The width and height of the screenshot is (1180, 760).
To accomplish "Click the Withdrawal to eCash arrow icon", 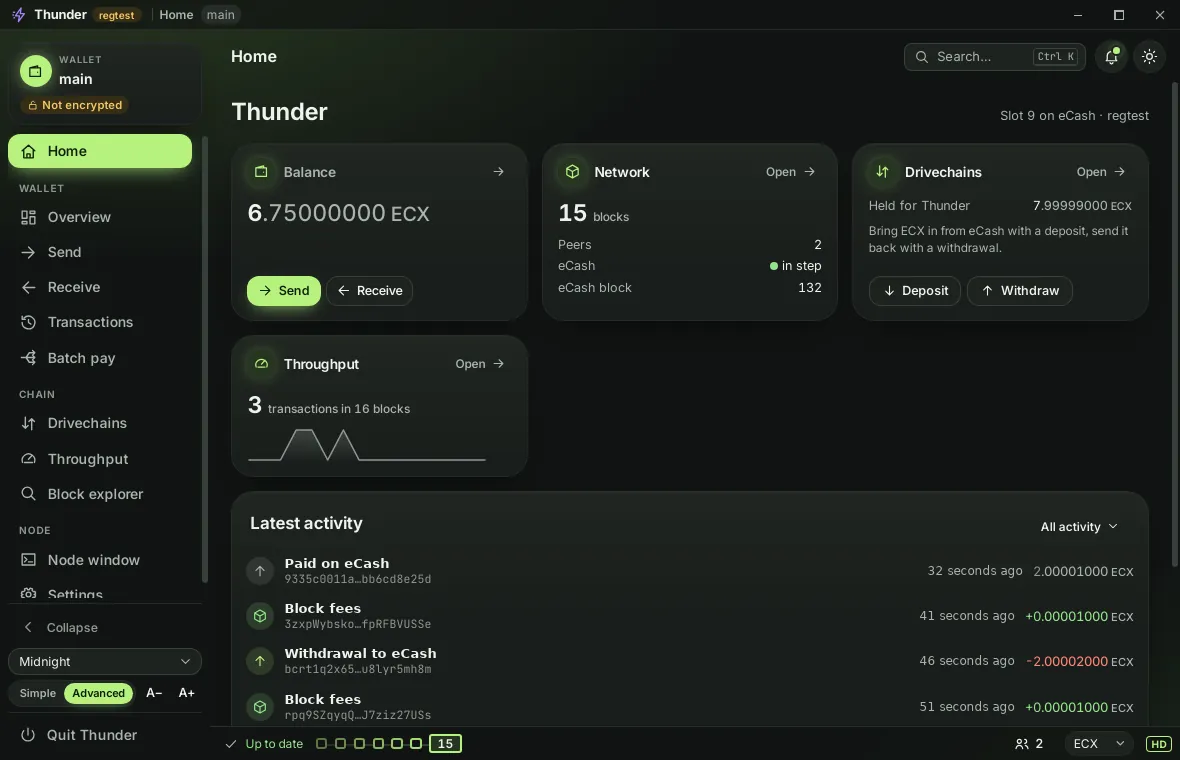I will [260, 661].
